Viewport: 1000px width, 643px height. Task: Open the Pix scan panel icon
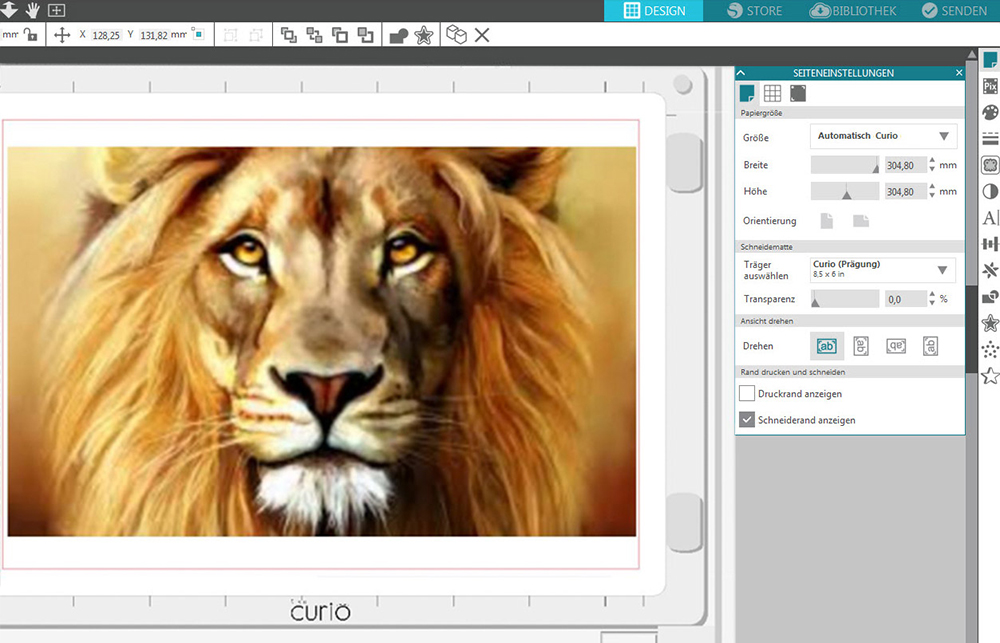click(990, 86)
